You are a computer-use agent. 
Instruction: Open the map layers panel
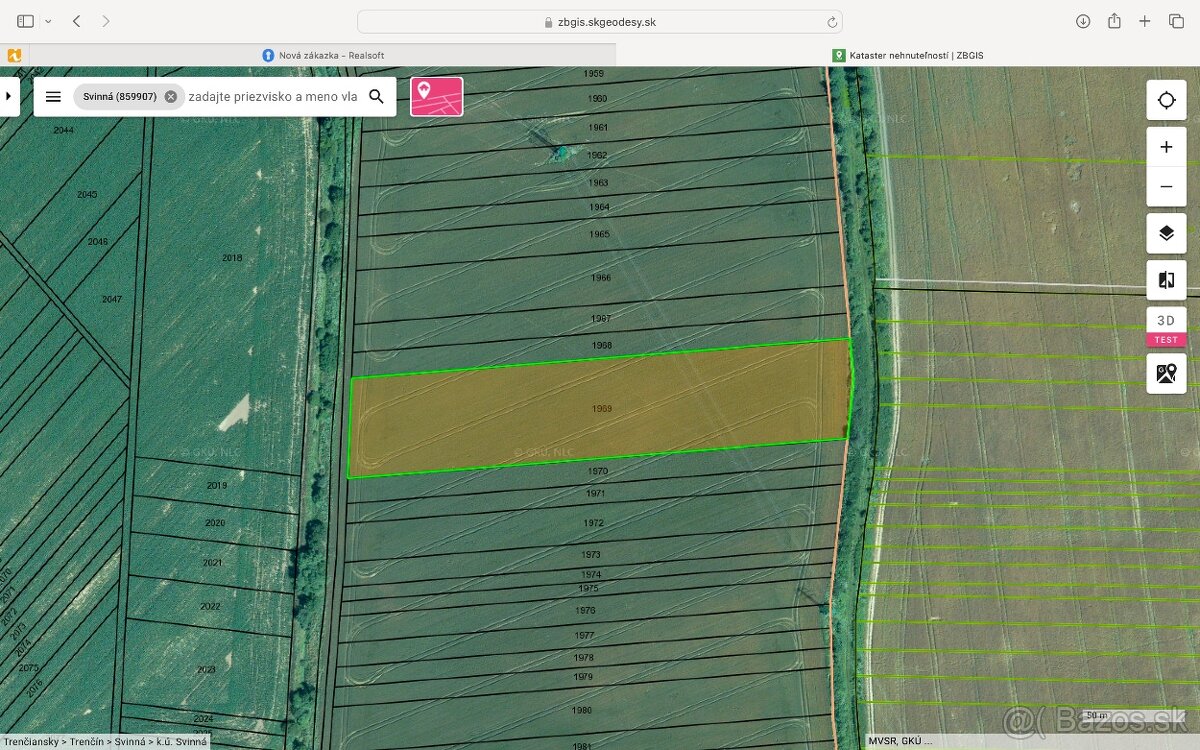(x=1166, y=234)
